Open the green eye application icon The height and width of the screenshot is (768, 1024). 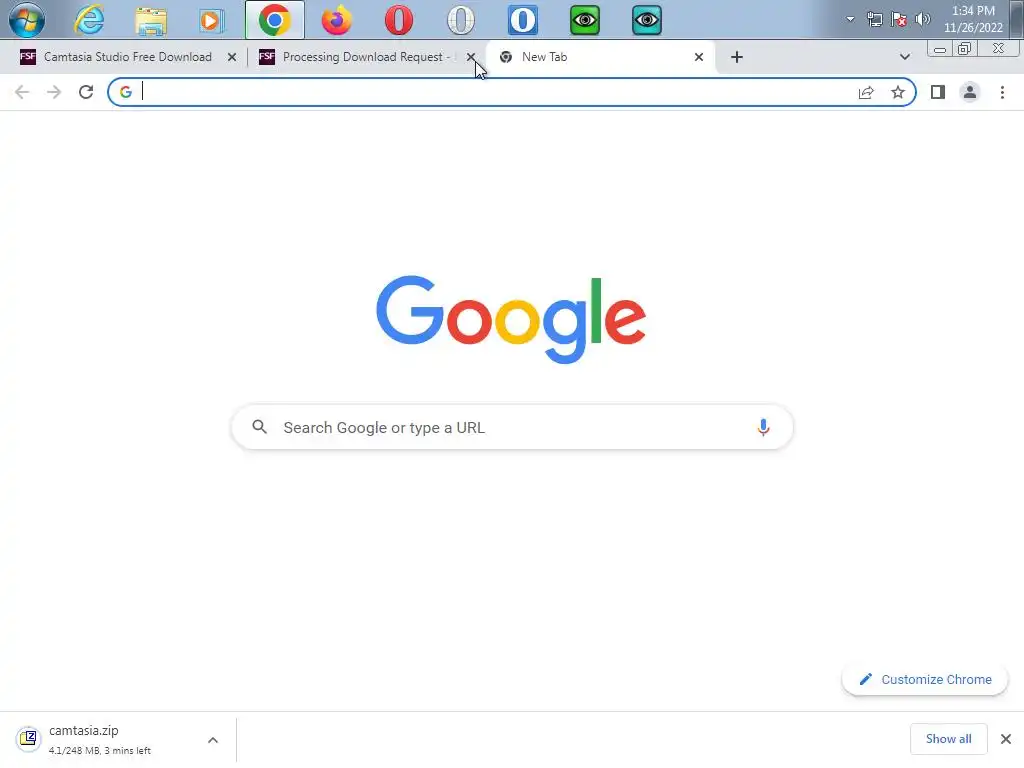click(584, 20)
